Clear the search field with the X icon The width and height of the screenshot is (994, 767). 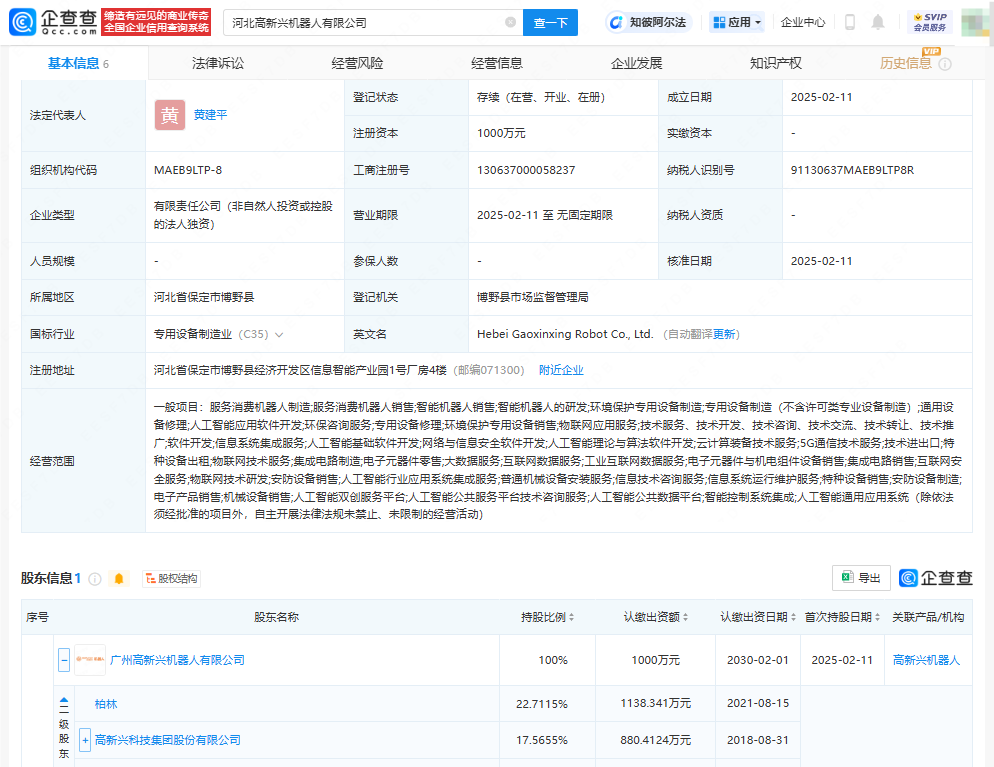[510, 22]
